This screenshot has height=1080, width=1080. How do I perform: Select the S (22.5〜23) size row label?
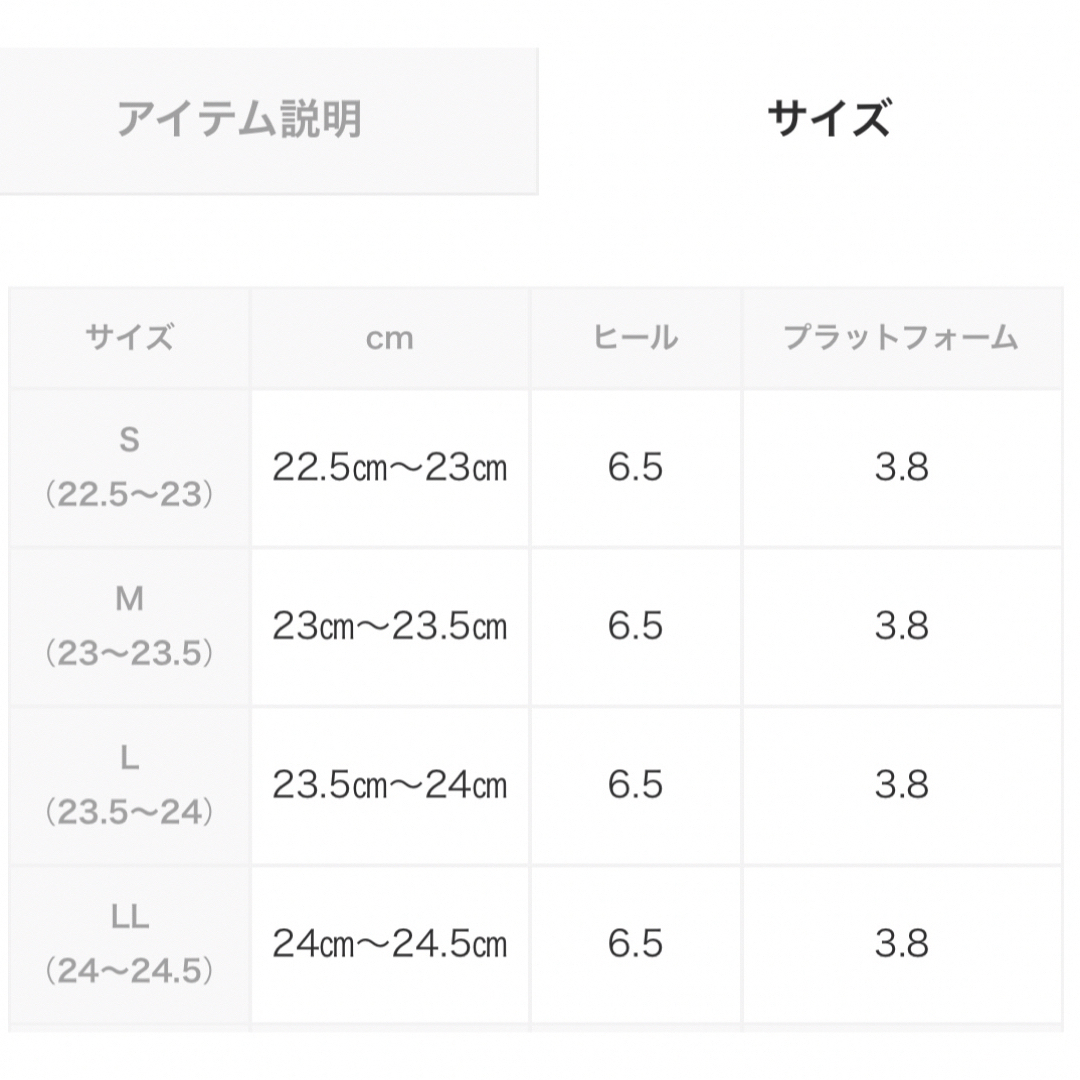(x=129, y=468)
